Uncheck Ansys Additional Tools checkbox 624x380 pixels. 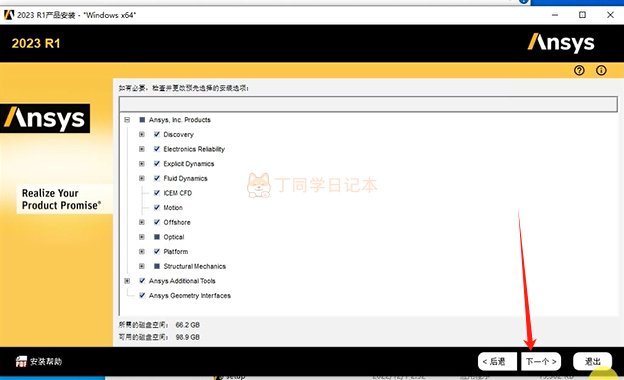point(142,281)
